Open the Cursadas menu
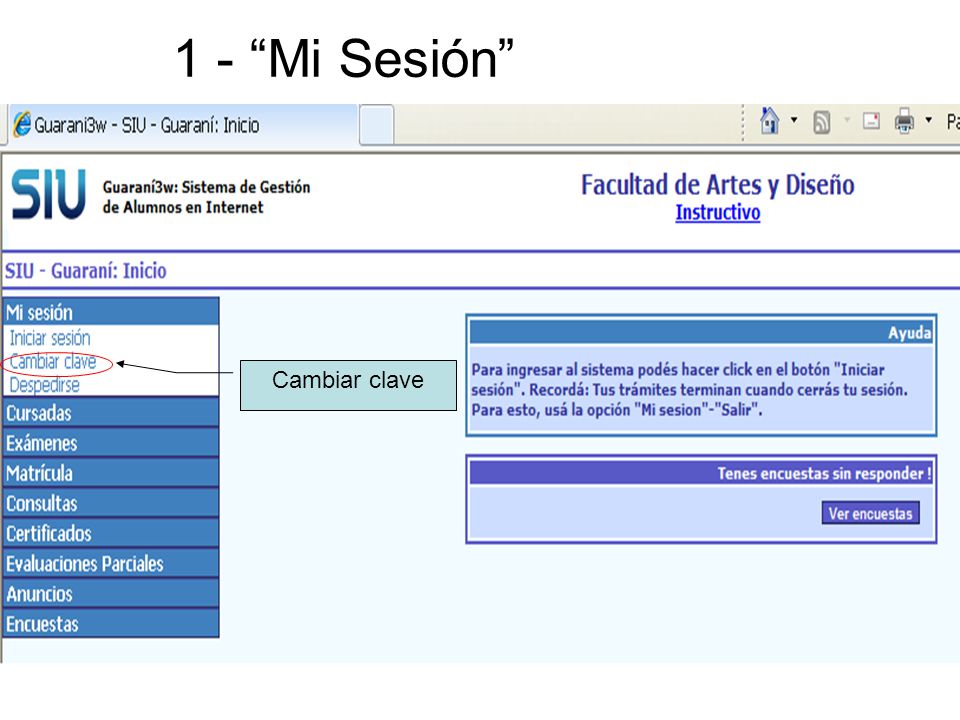The height and width of the screenshot is (720, 960). pyautogui.click(x=111, y=413)
